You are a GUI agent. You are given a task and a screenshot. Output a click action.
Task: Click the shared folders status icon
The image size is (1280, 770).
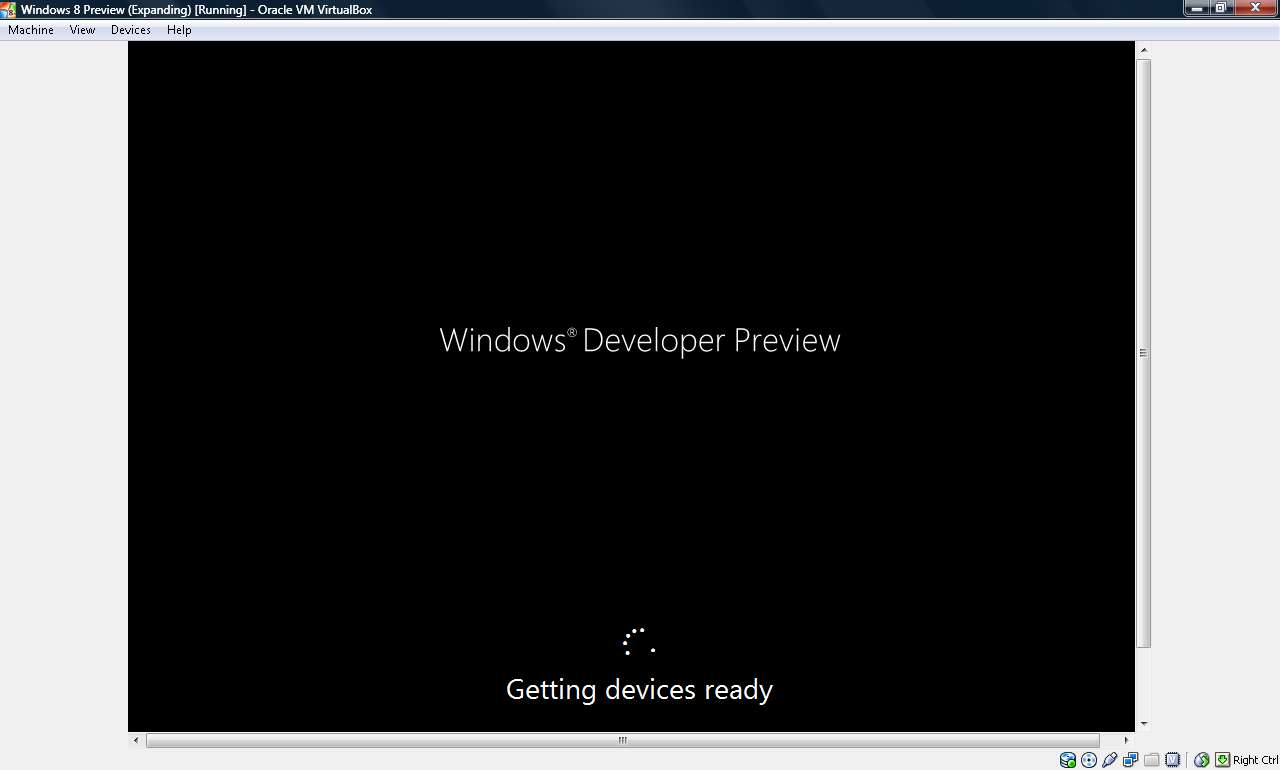point(1152,760)
